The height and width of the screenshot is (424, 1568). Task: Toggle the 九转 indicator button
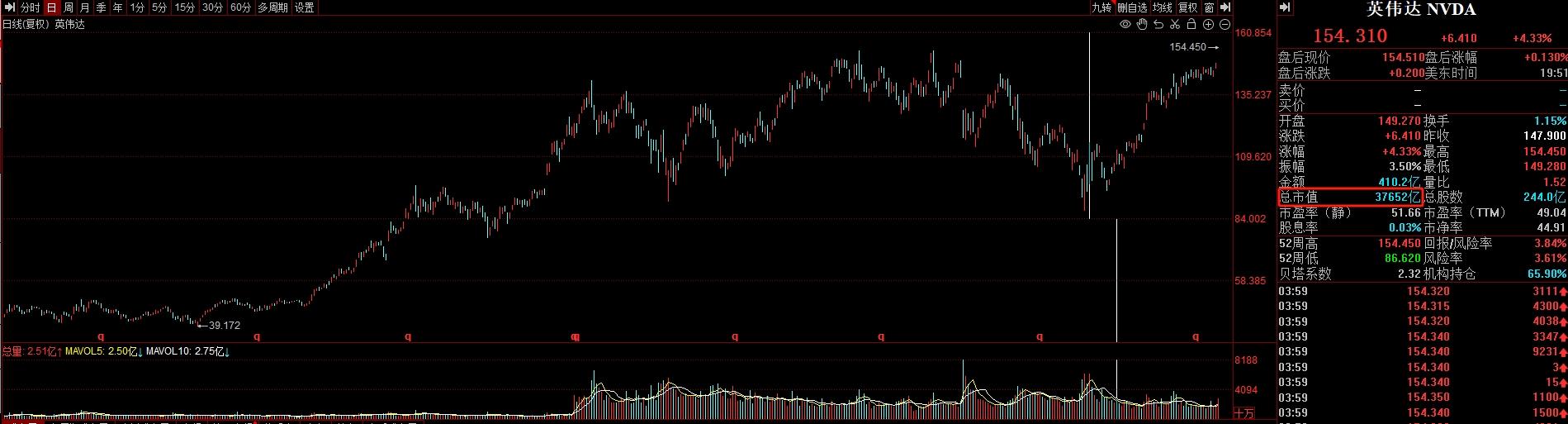[1101, 7]
